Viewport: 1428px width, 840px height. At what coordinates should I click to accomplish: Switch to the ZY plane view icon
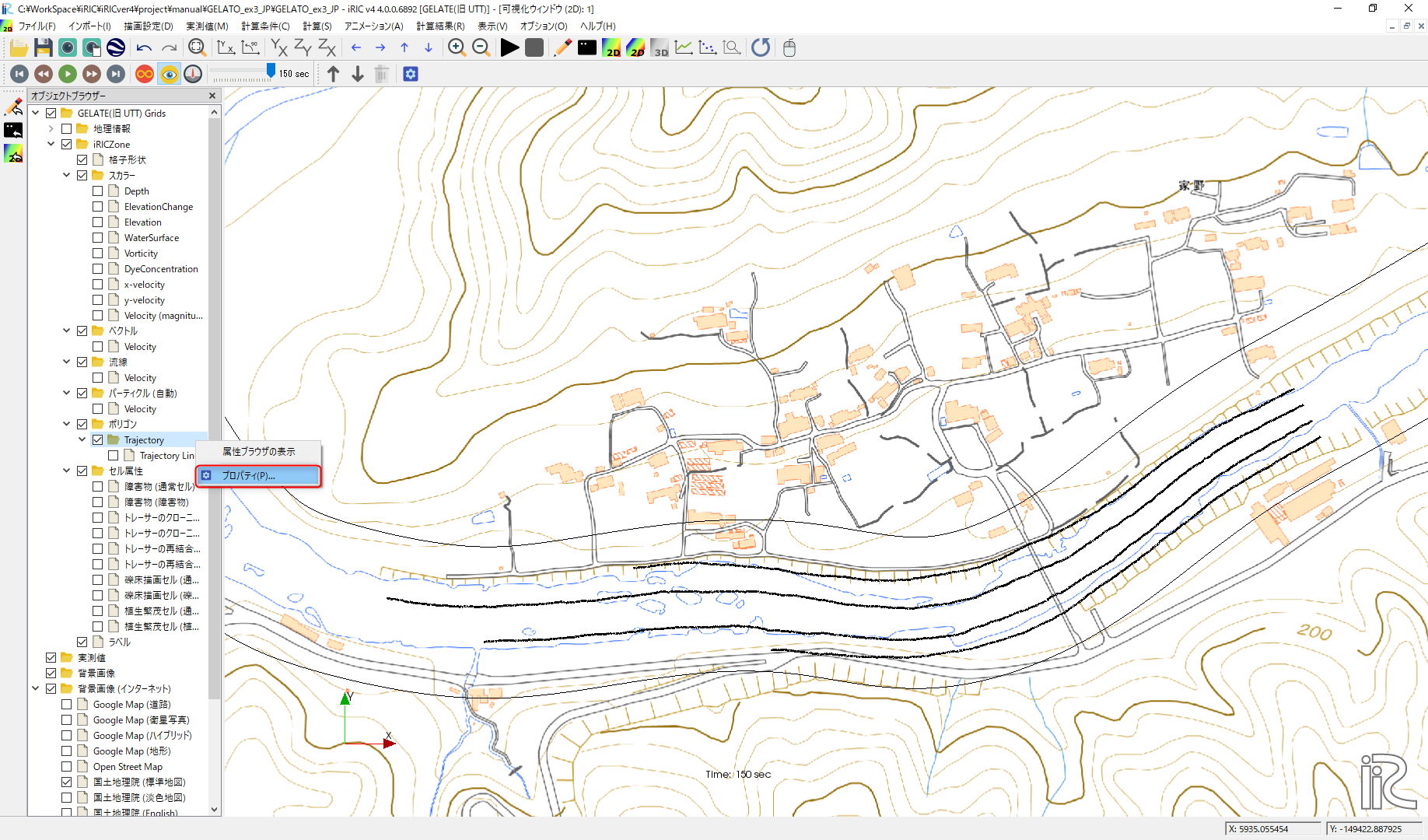(x=303, y=48)
